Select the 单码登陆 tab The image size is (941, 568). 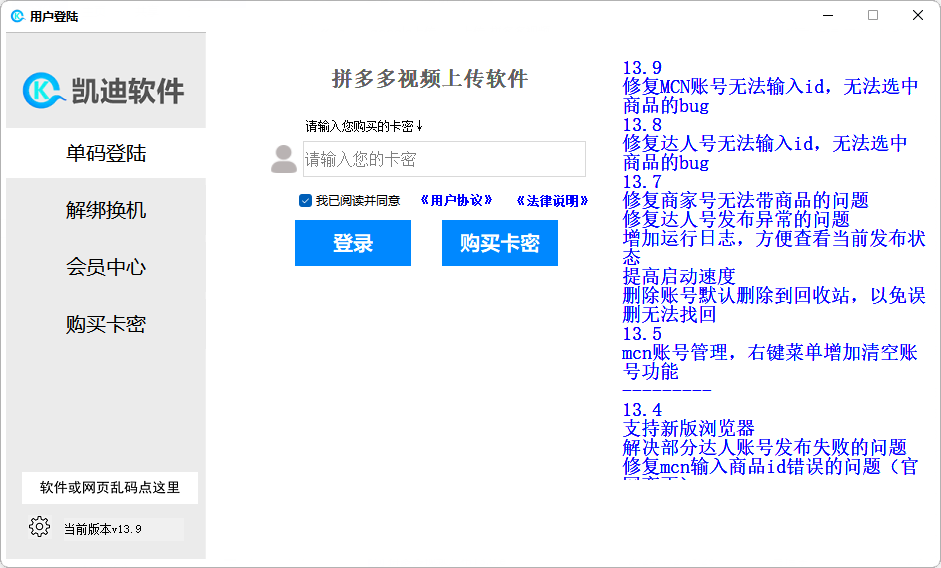pos(106,153)
